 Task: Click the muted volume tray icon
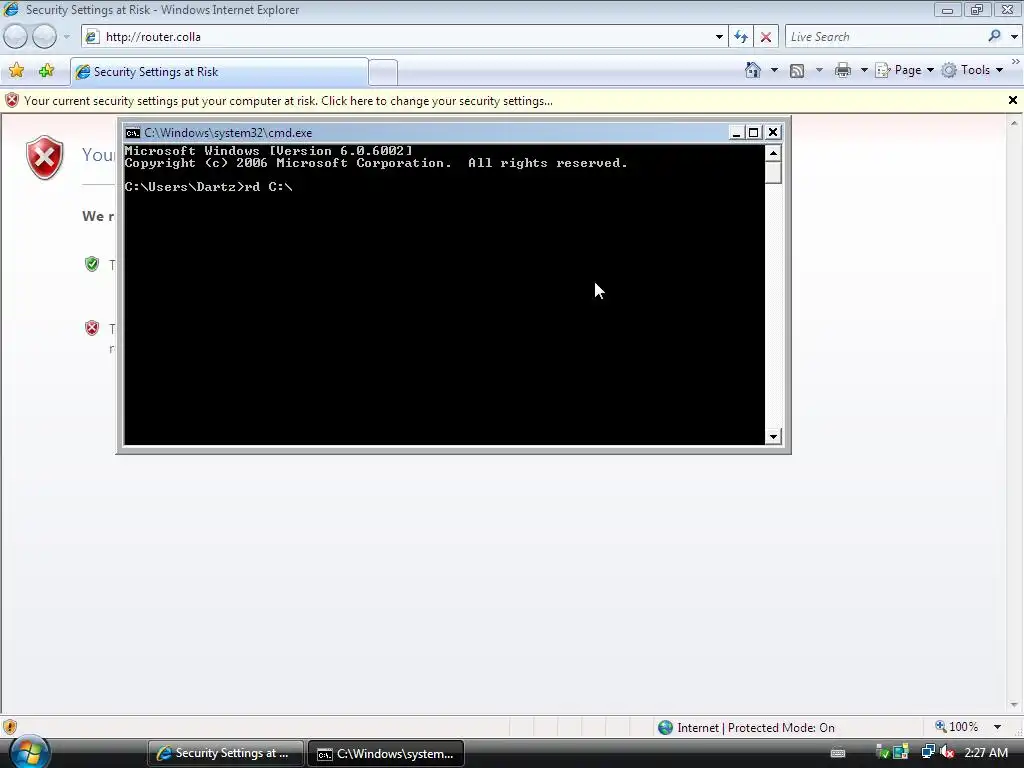947,752
